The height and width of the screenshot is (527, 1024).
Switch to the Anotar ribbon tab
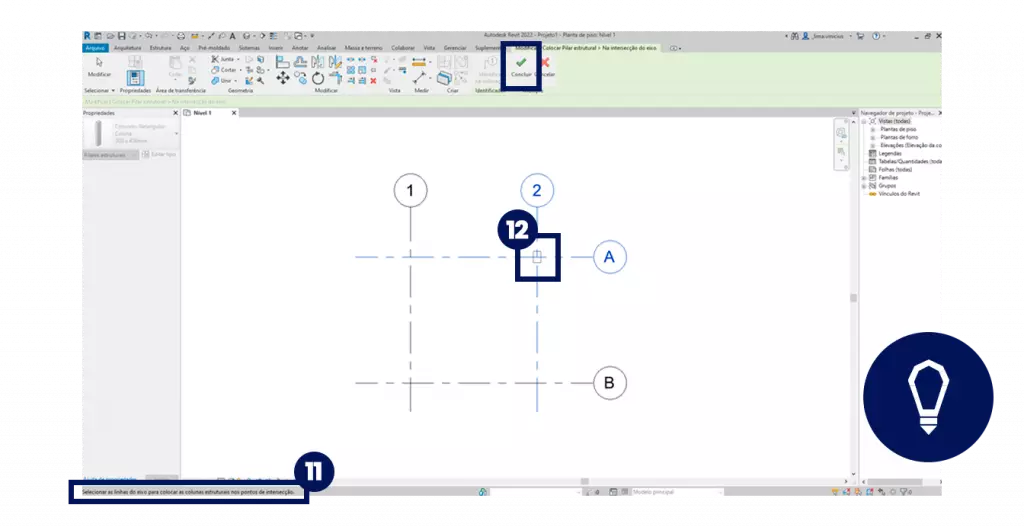click(x=300, y=48)
